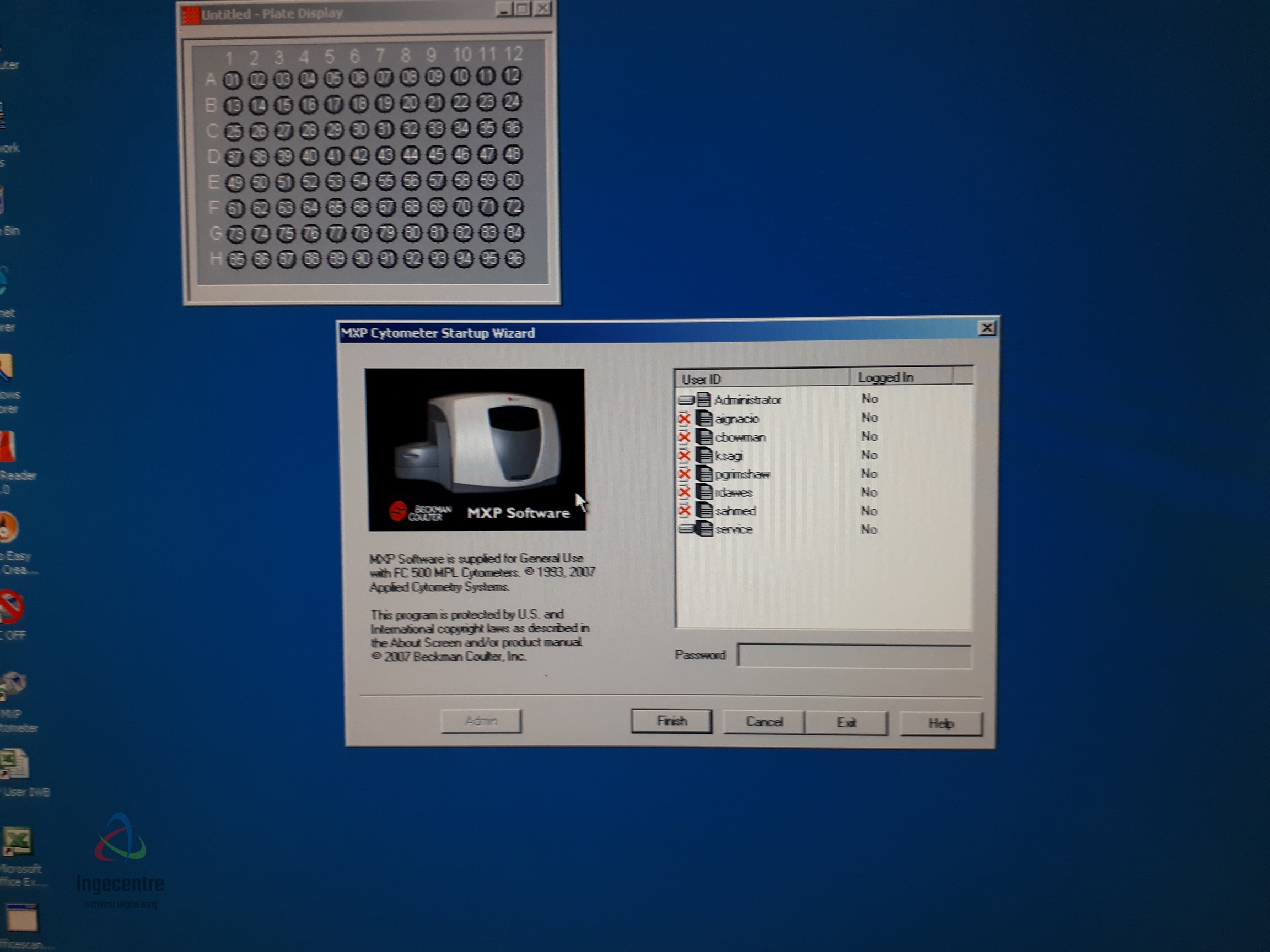Click the User ID column header

762,378
